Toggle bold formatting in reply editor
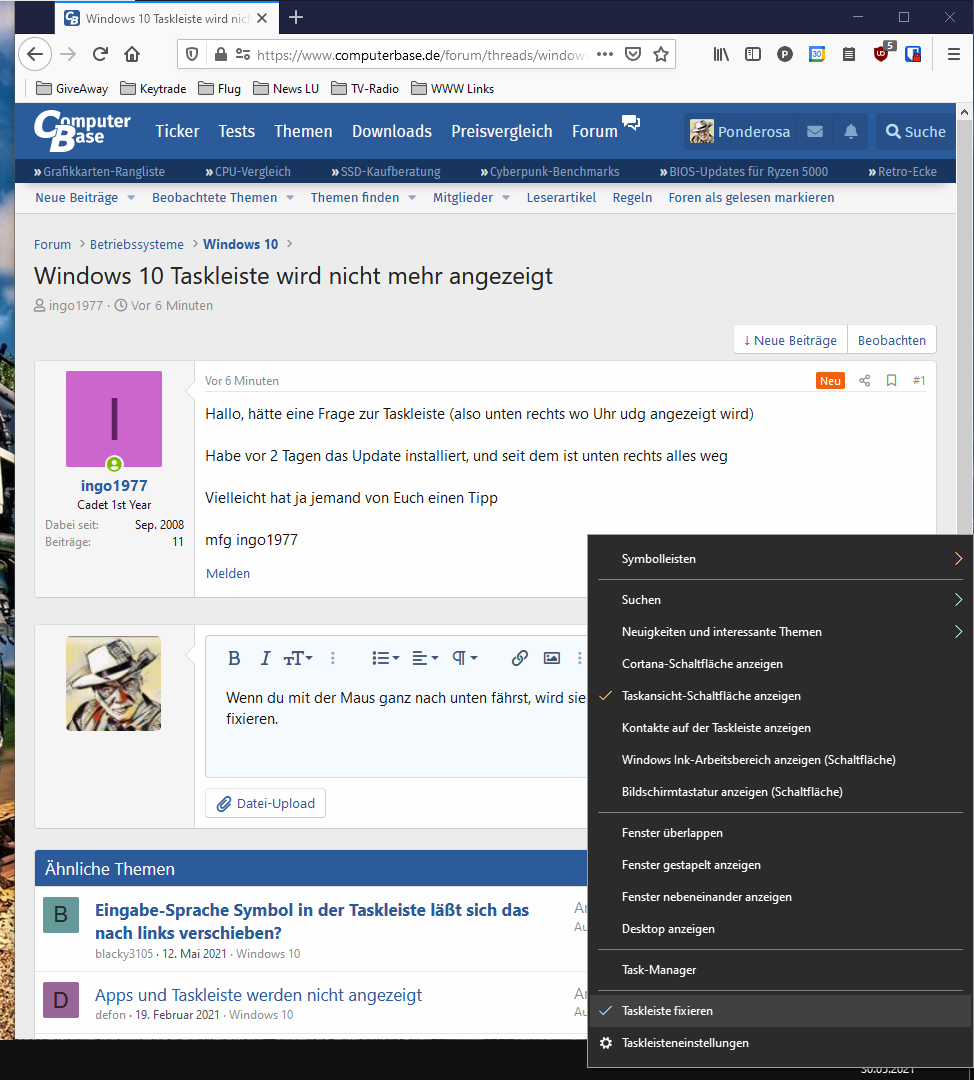 (x=234, y=658)
